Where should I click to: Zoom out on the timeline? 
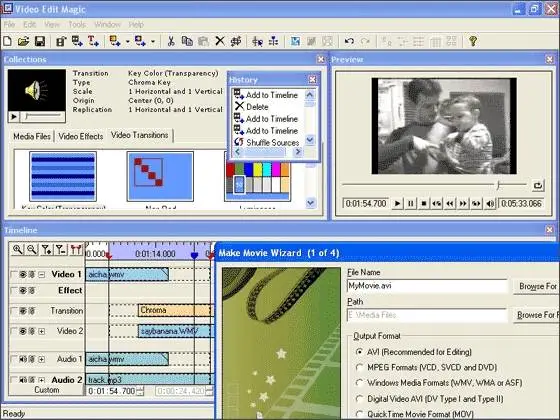pyautogui.click(x=31, y=249)
